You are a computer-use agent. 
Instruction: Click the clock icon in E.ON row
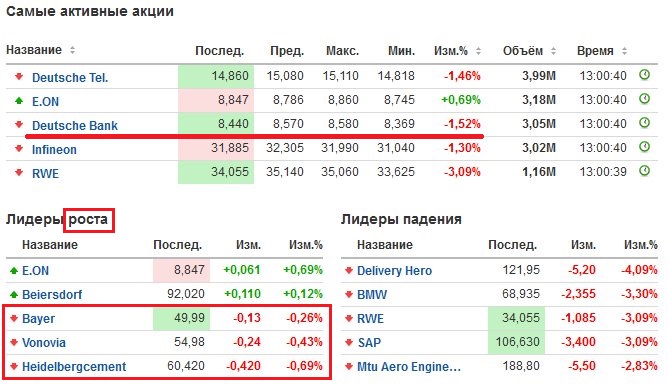pos(645,99)
